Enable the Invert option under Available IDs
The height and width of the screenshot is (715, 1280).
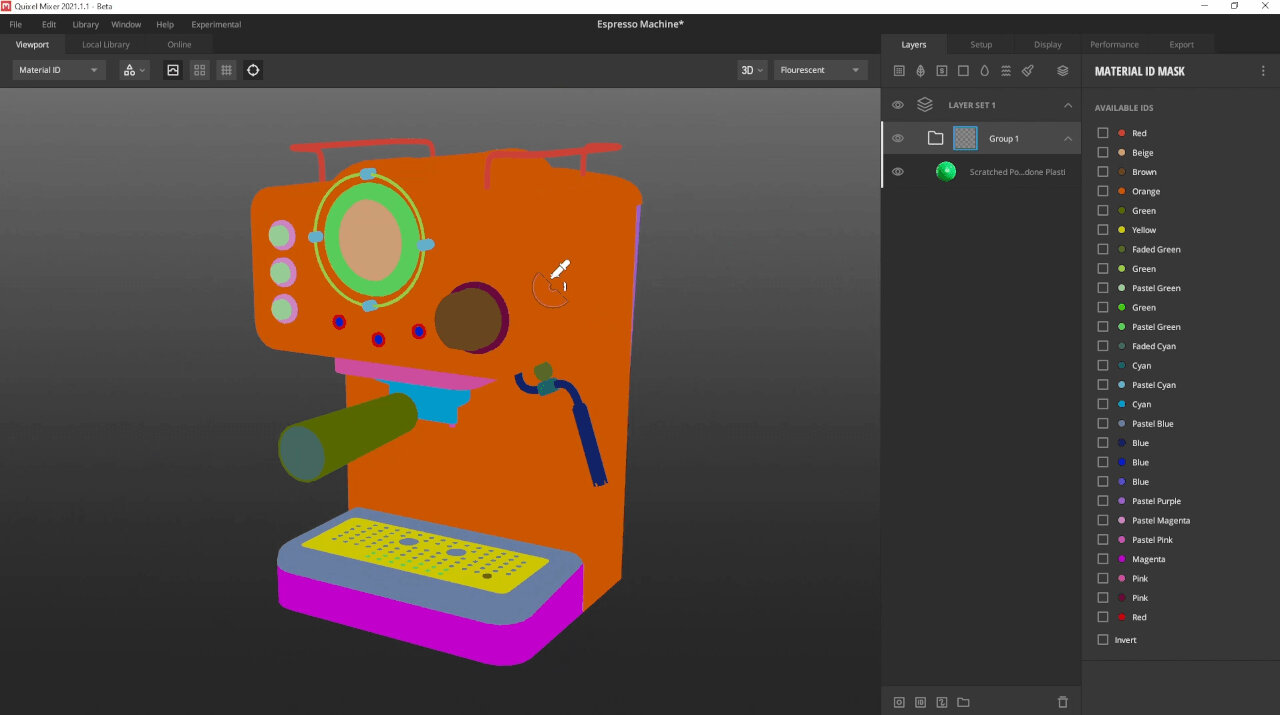click(1101, 639)
